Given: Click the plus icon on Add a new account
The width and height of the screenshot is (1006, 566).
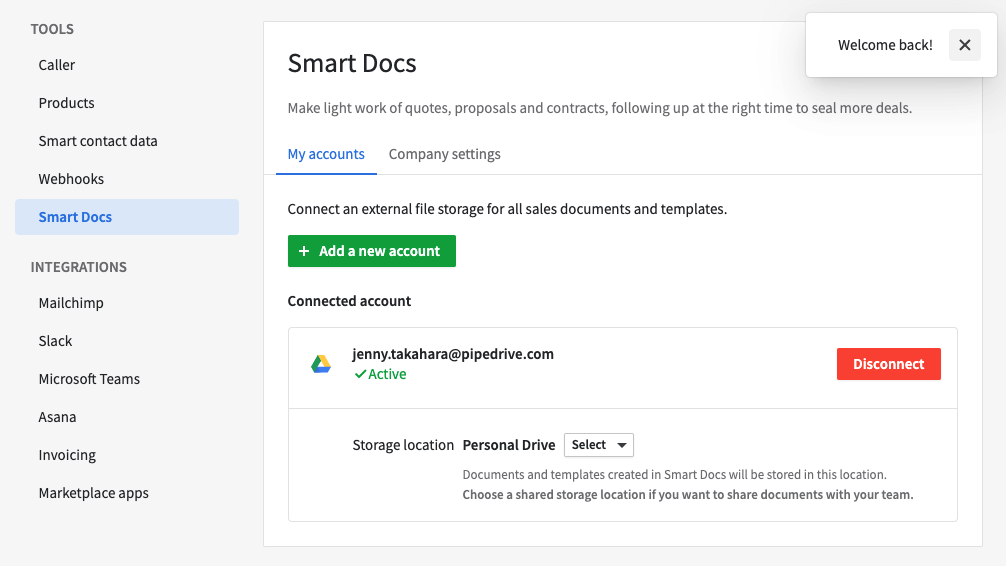Looking at the screenshot, I should tap(304, 251).
